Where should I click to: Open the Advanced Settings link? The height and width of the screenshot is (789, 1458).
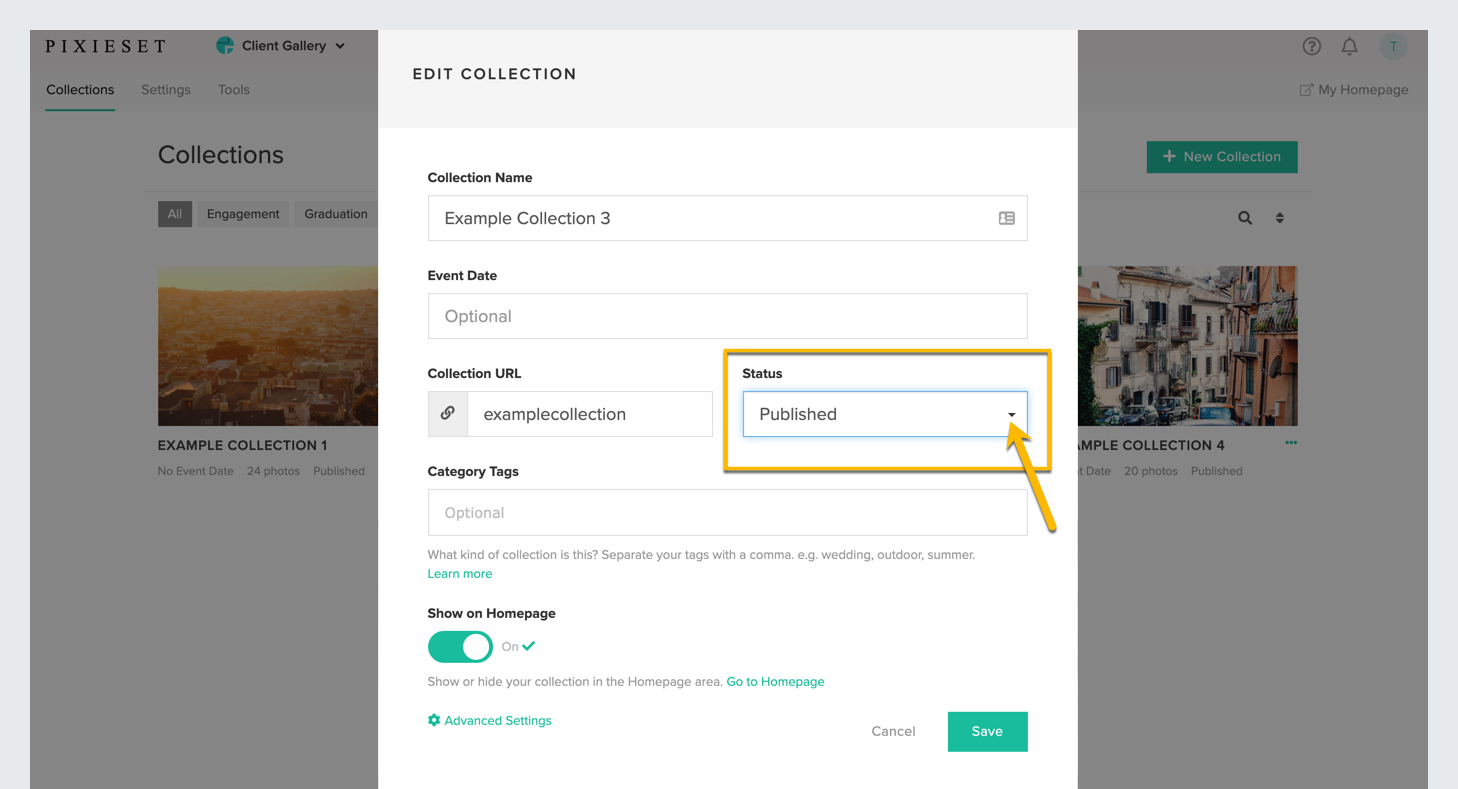click(x=490, y=720)
